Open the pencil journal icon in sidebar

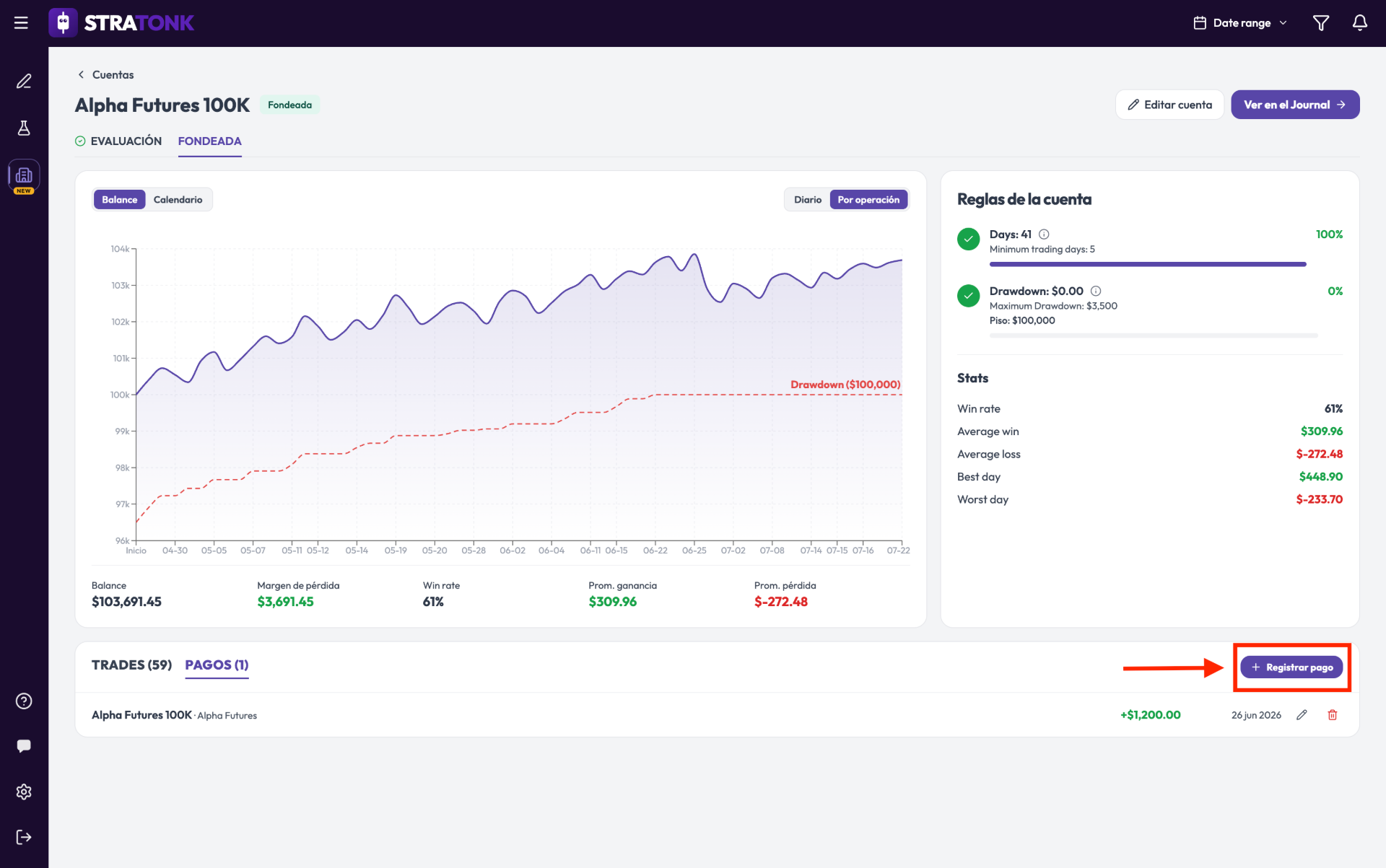click(24, 81)
